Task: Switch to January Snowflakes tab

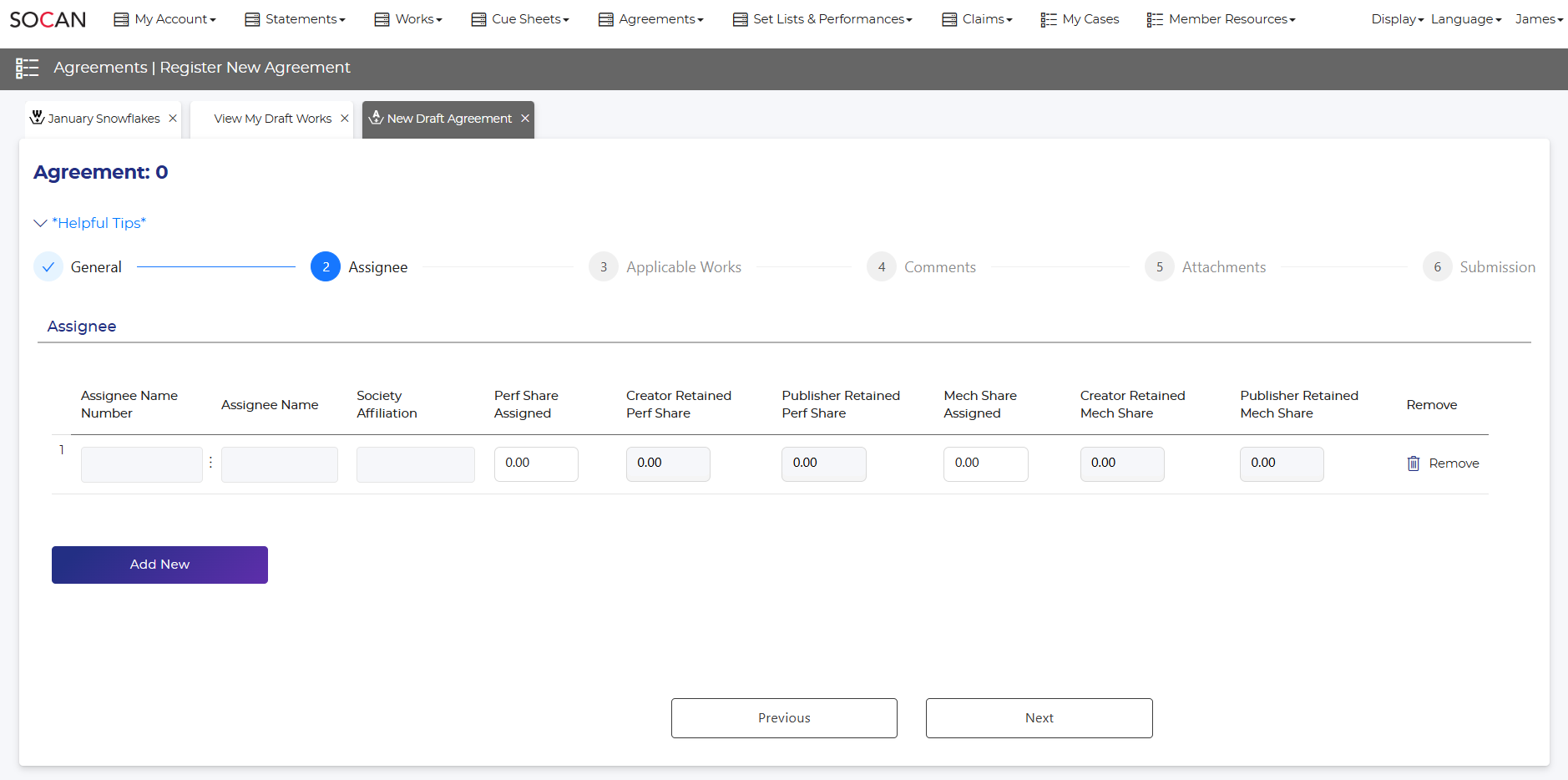Action: pos(96,119)
